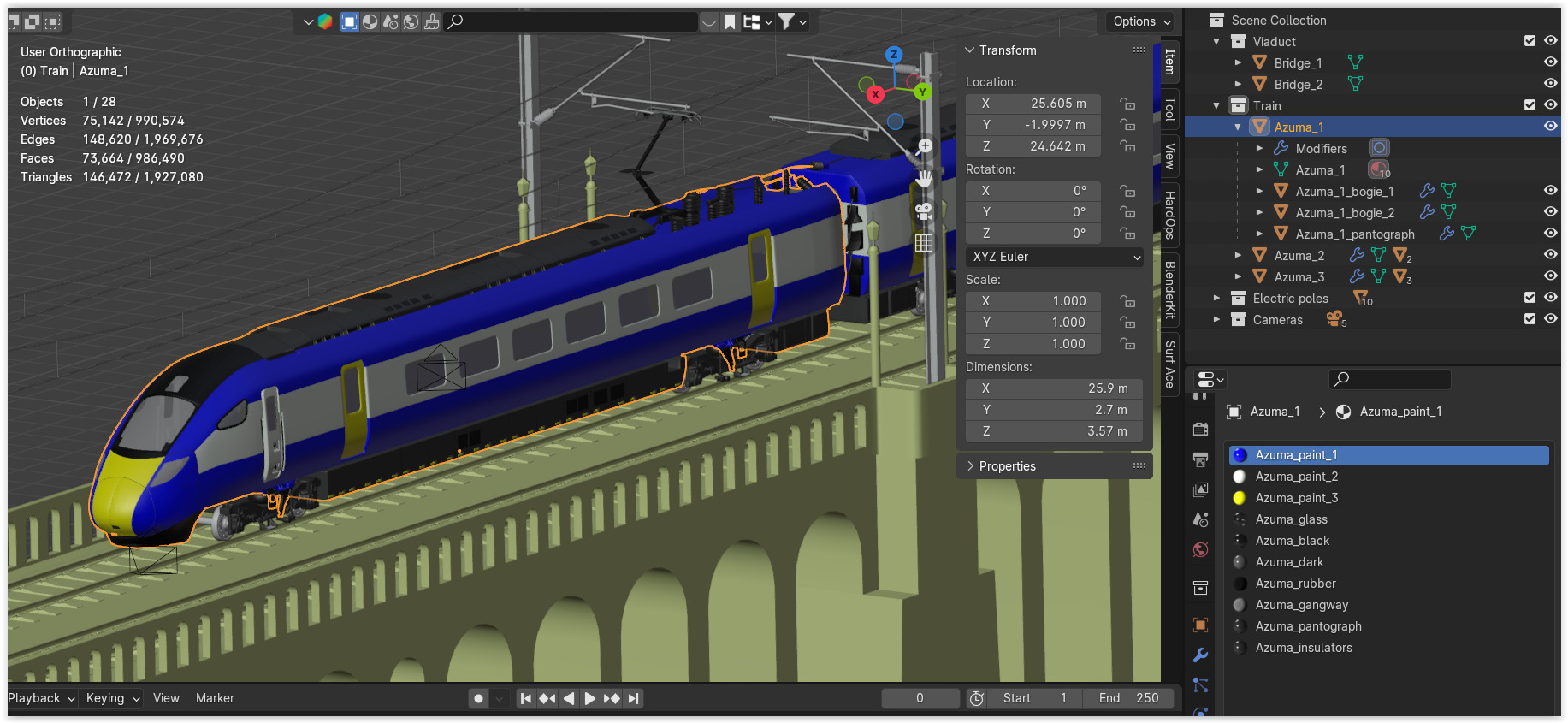The width and height of the screenshot is (1568, 723).
Task: Open the timeline View menu
Action: (166, 698)
